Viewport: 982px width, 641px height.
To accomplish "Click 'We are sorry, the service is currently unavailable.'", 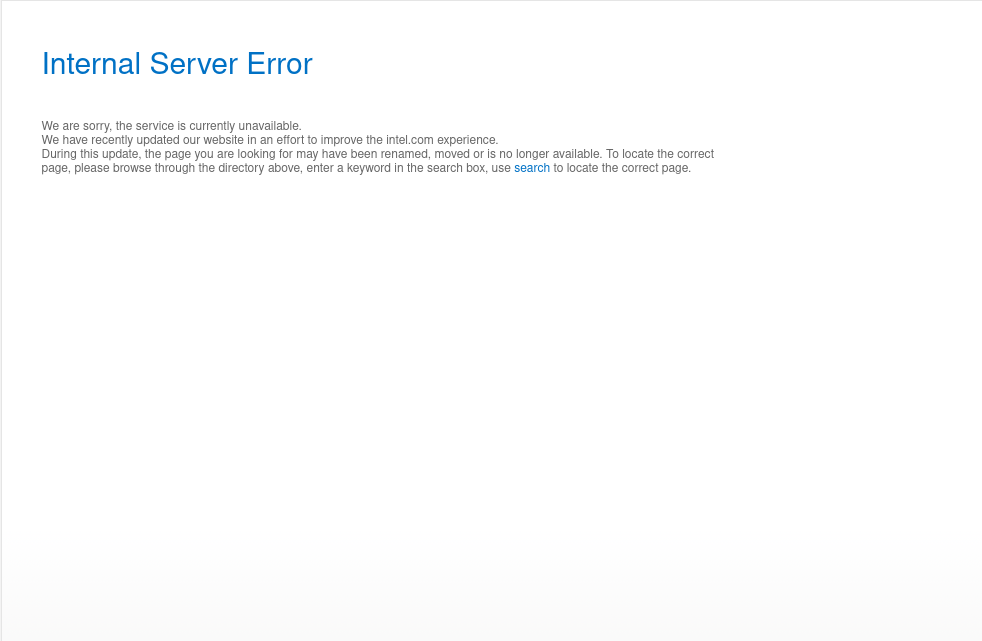I will click(x=172, y=126).
